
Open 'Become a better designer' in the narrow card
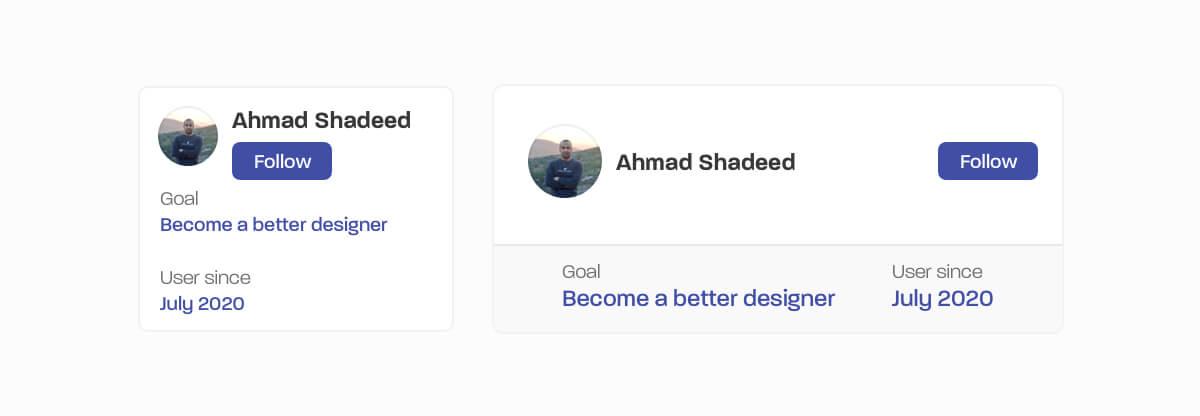point(273,225)
